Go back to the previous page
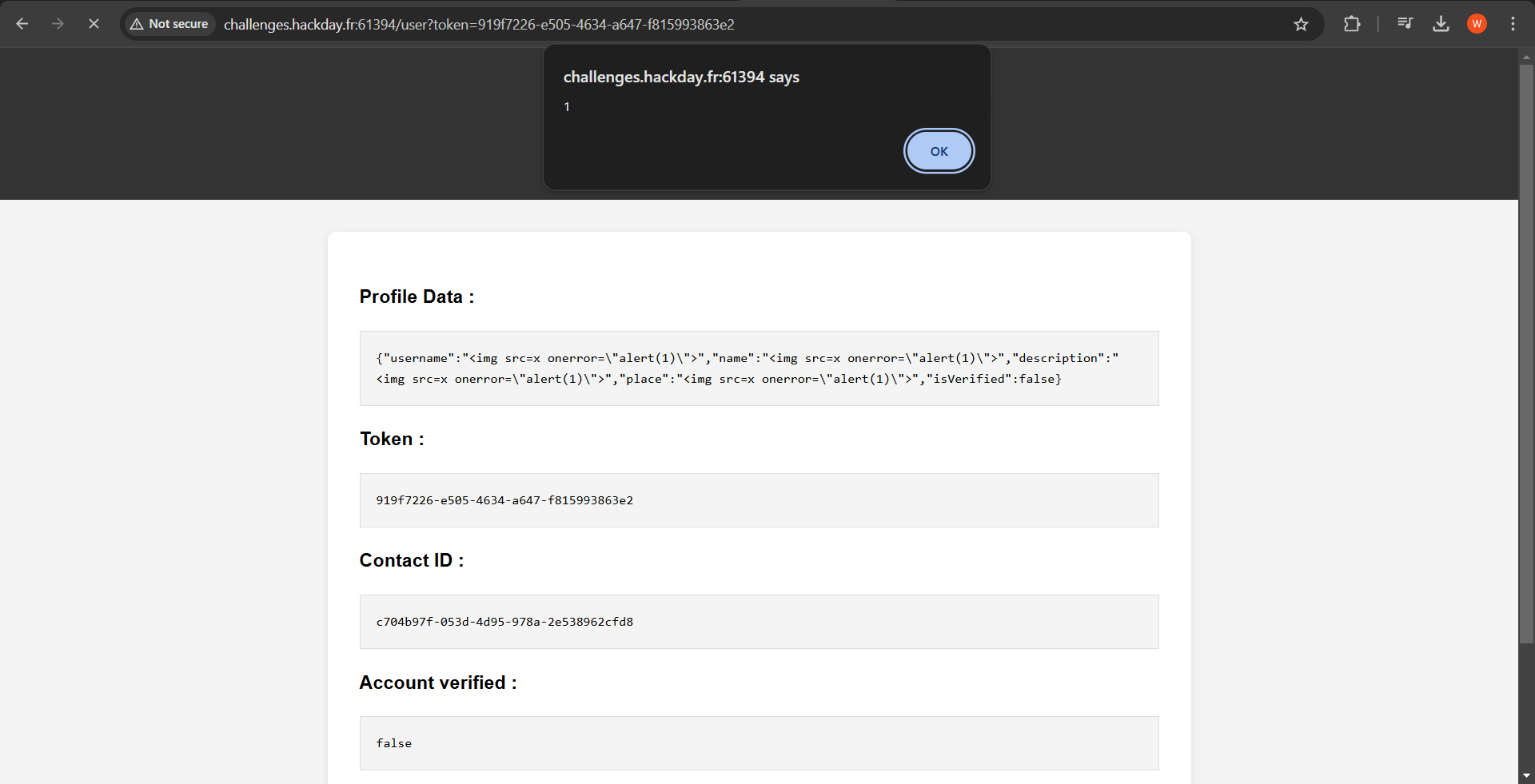1535x784 pixels. click(22, 24)
